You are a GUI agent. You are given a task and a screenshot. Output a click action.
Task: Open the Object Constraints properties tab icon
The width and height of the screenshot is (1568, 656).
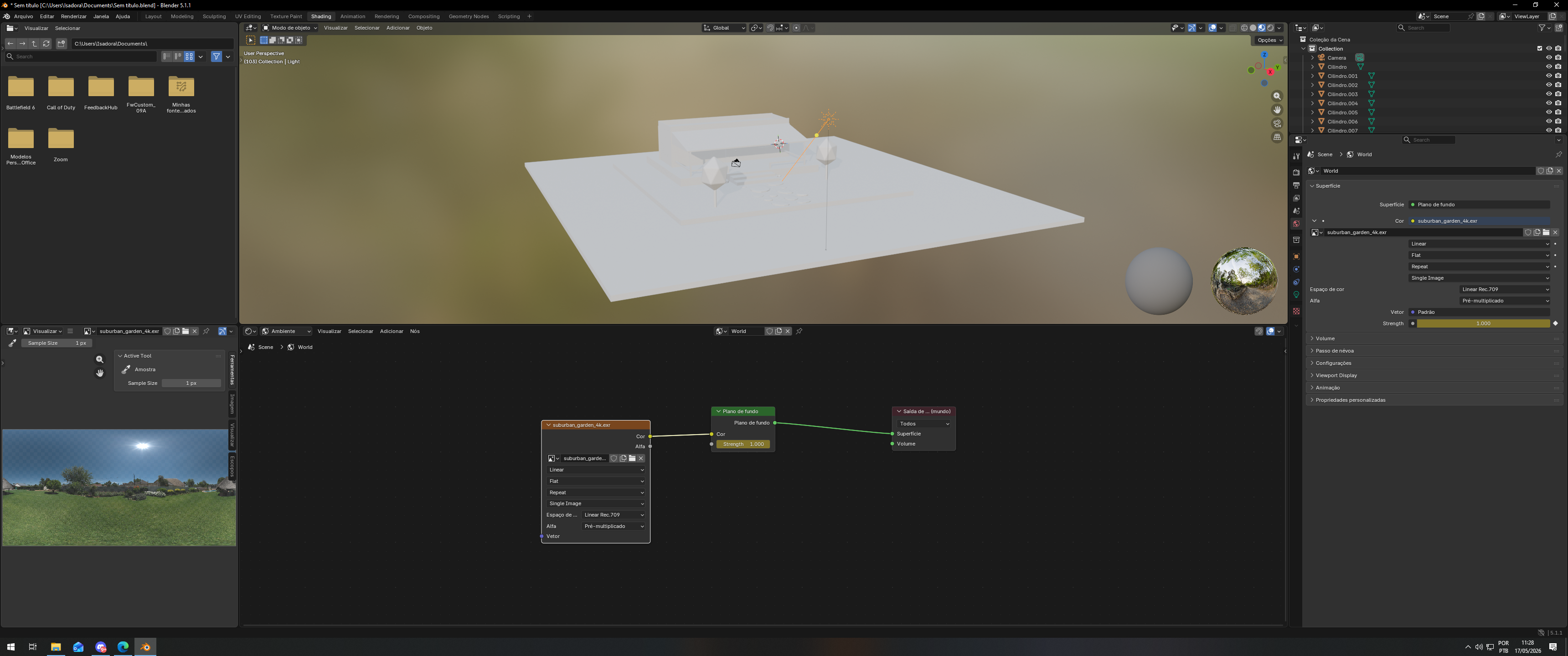[x=1296, y=282]
